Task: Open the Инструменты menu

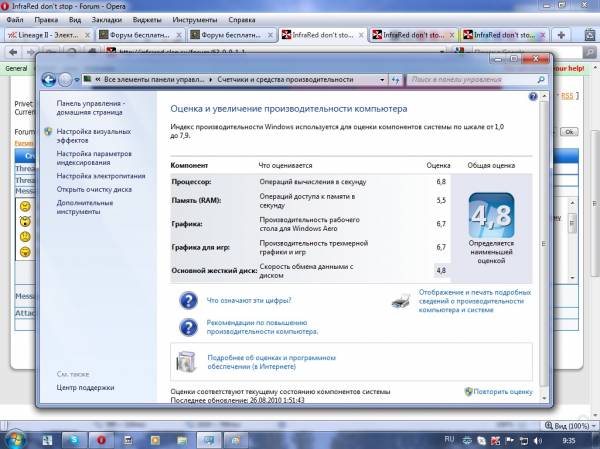Action: (195, 20)
